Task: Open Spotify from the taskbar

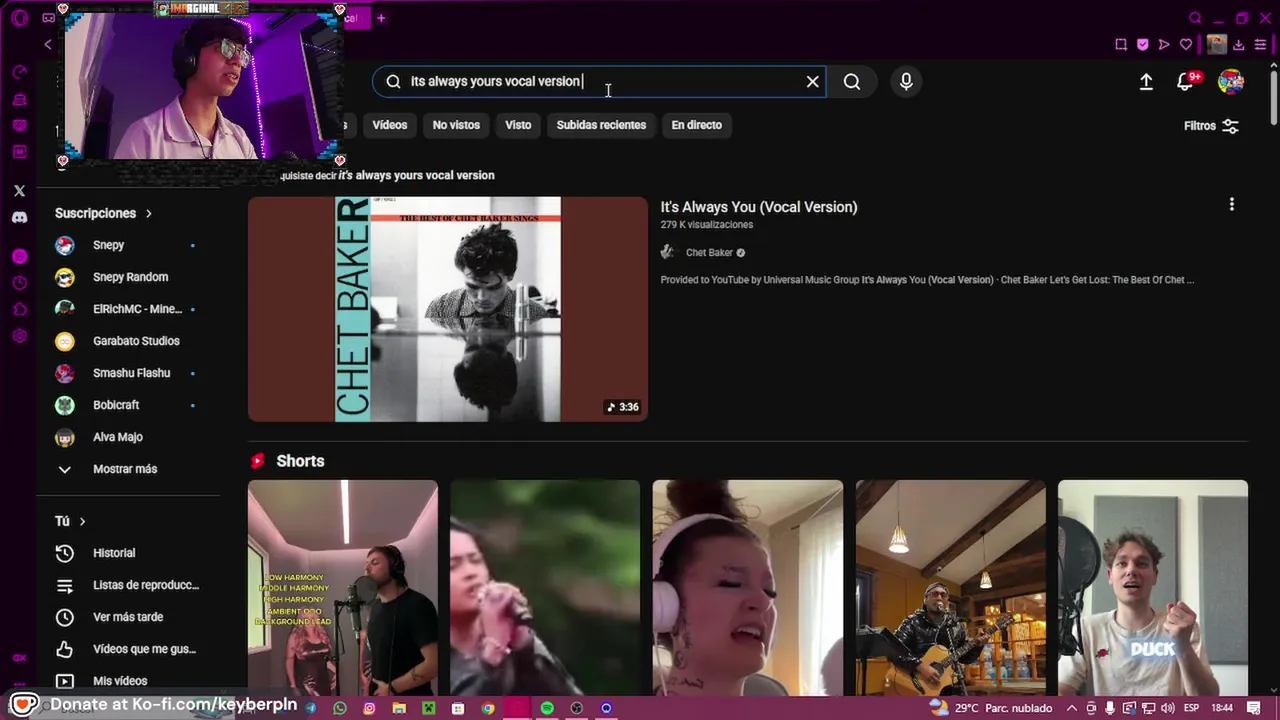Action: (x=547, y=708)
